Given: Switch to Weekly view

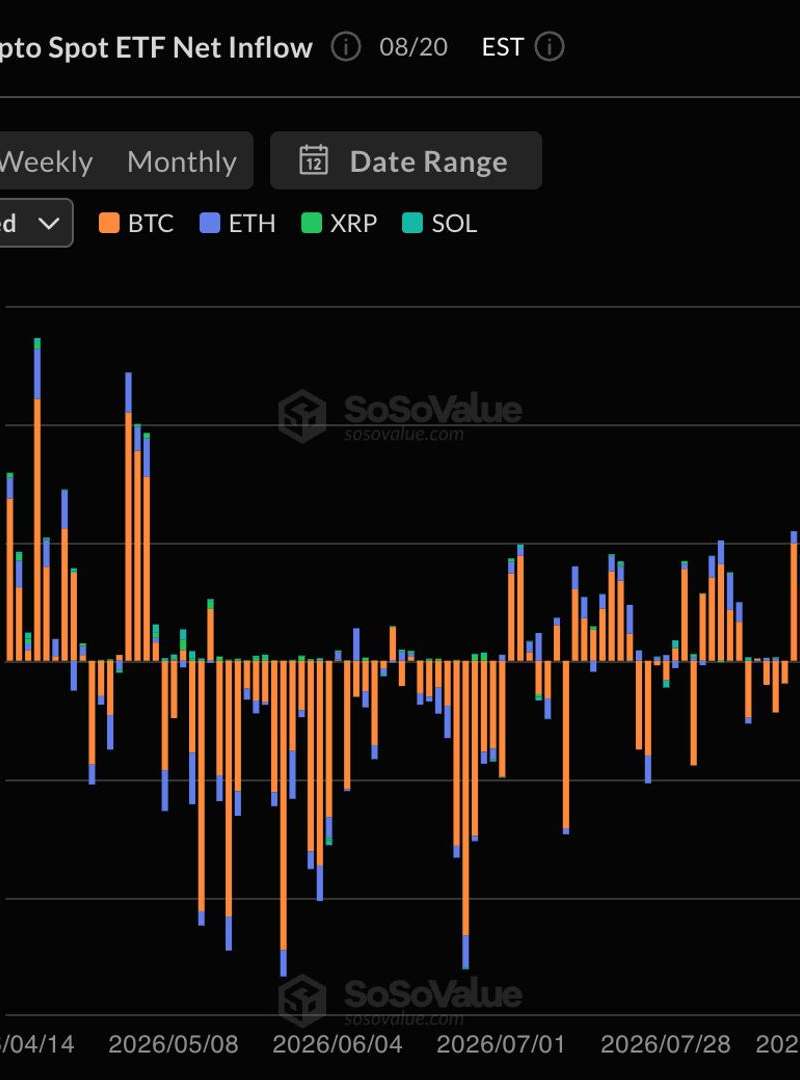Looking at the screenshot, I should pyautogui.click(x=45, y=162).
